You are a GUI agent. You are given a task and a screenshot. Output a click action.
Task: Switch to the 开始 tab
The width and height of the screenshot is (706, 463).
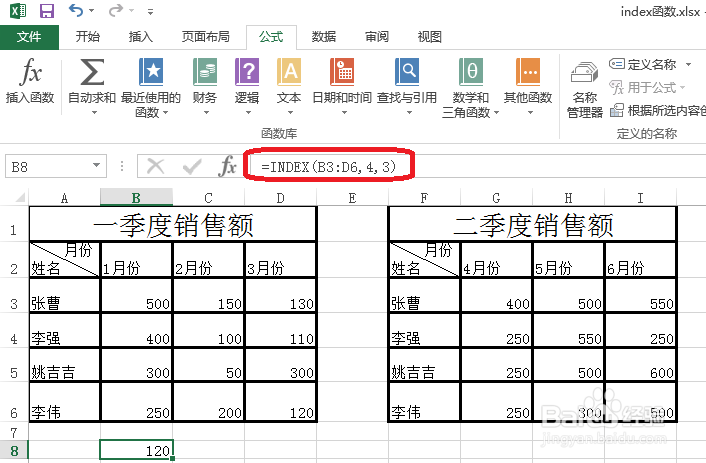(x=88, y=36)
